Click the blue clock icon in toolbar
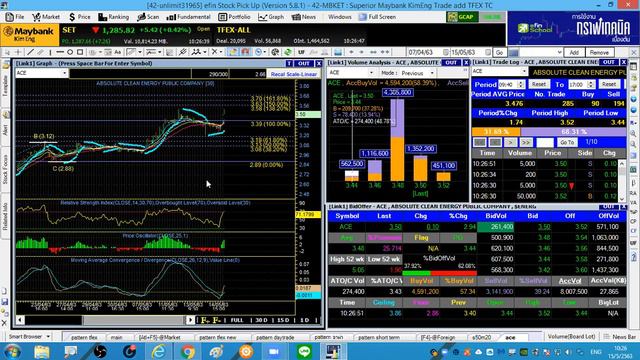 pos(258,52)
